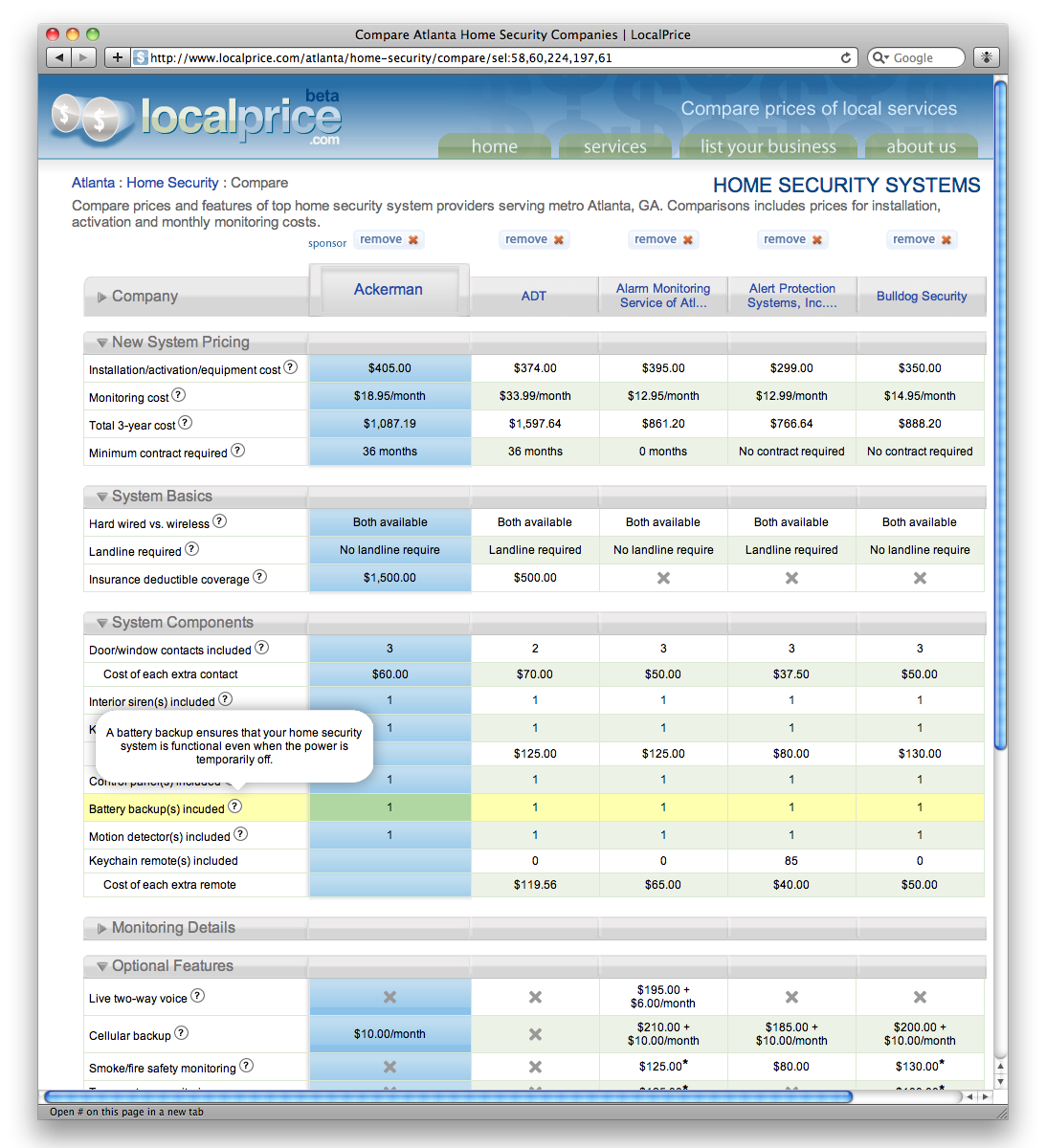Open help icon for Installation/activation/equipment cost
This screenshot has height=1148, width=1046.
[291, 367]
